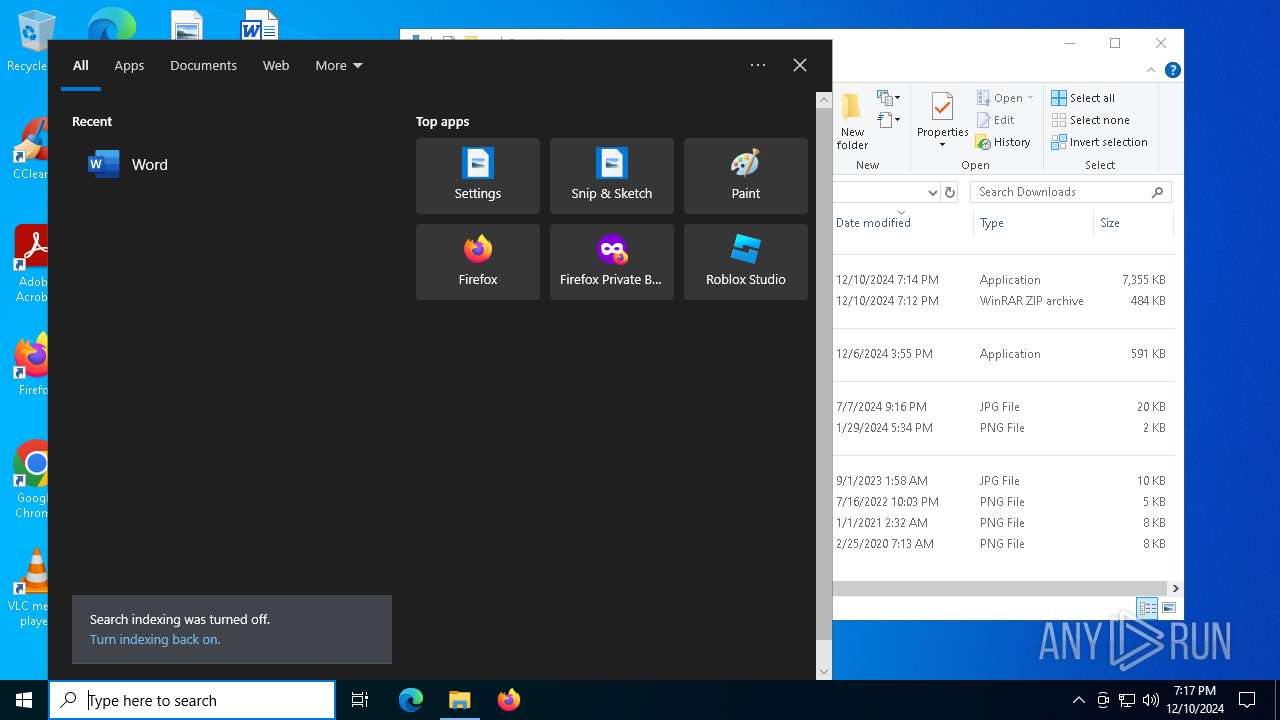Viewport: 1280px width, 720px height.
Task: Switch Explorer to large icons view
Action: pyautogui.click(x=1169, y=608)
